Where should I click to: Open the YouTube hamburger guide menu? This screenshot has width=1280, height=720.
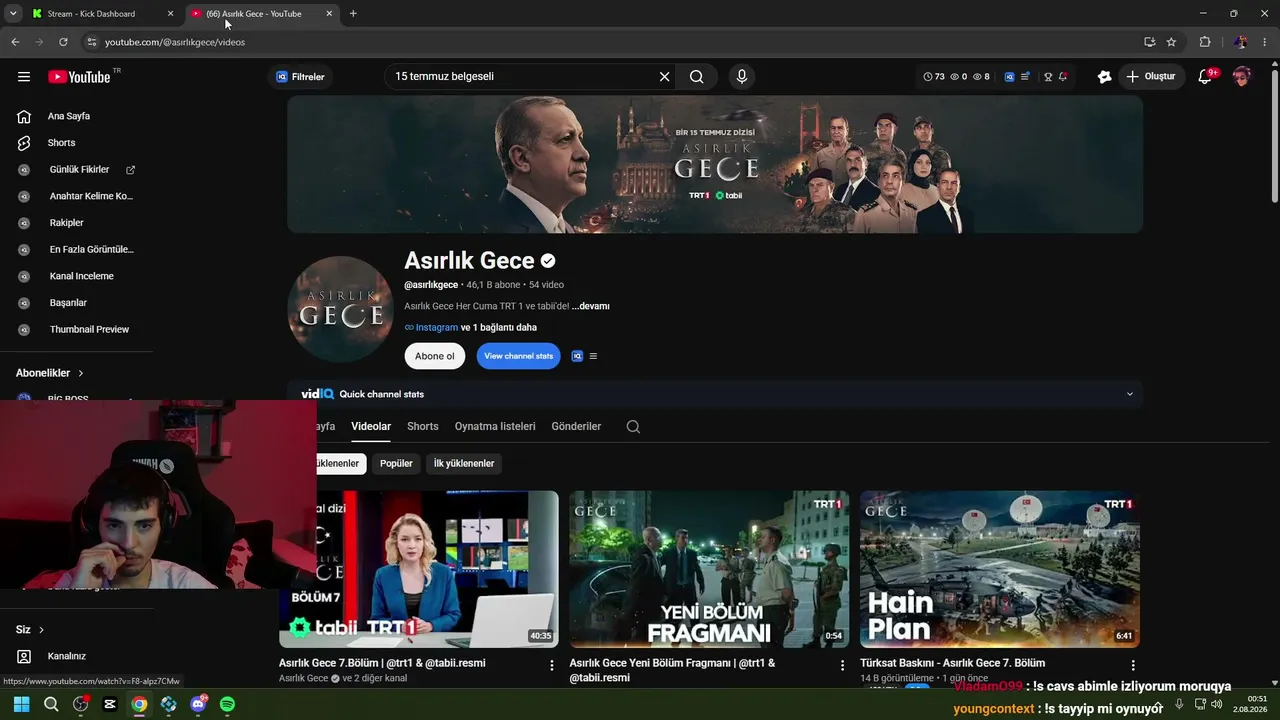tap(24, 77)
